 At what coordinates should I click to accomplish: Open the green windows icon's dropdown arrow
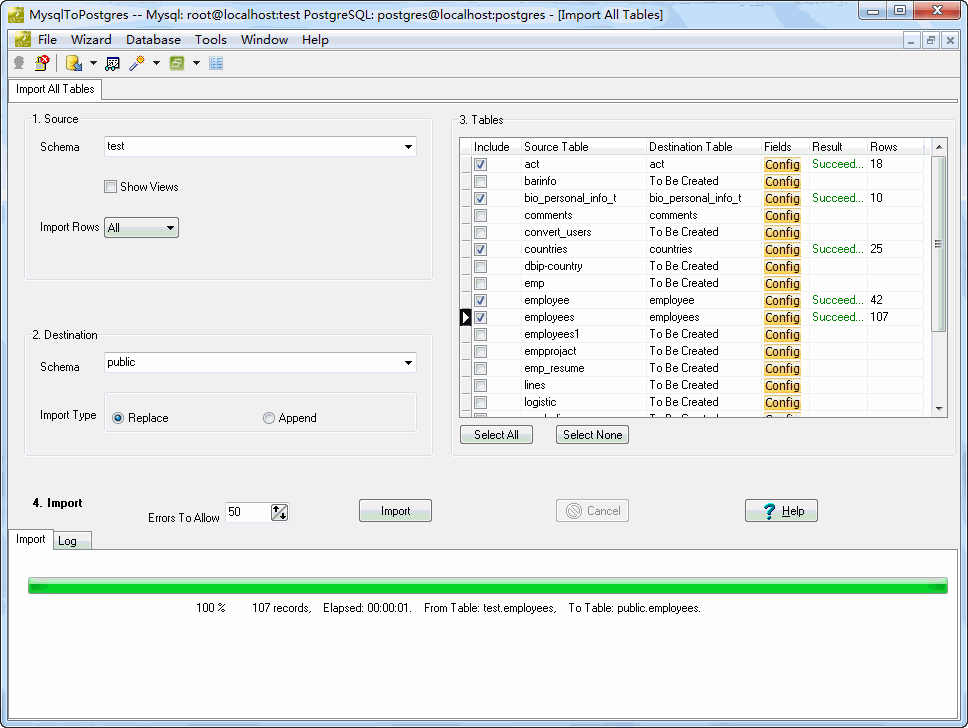coord(196,63)
